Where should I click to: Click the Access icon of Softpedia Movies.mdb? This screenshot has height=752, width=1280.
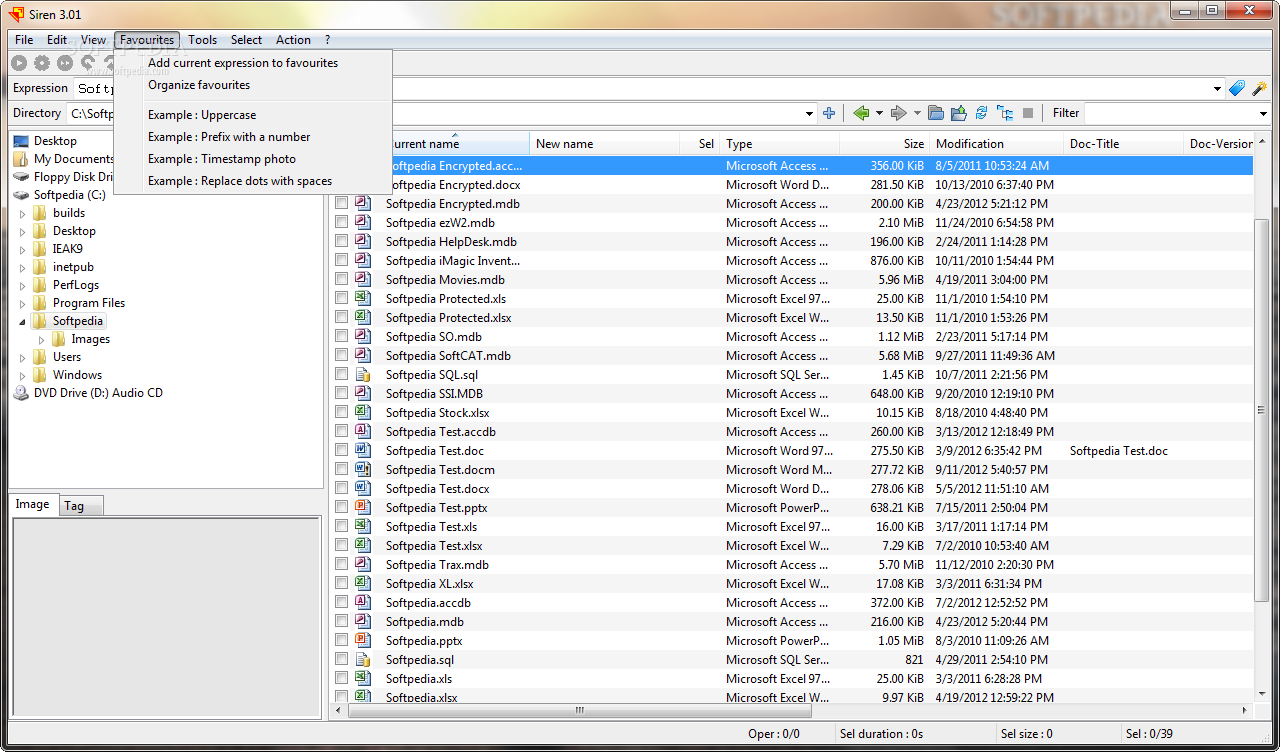pyautogui.click(x=364, y=279)
